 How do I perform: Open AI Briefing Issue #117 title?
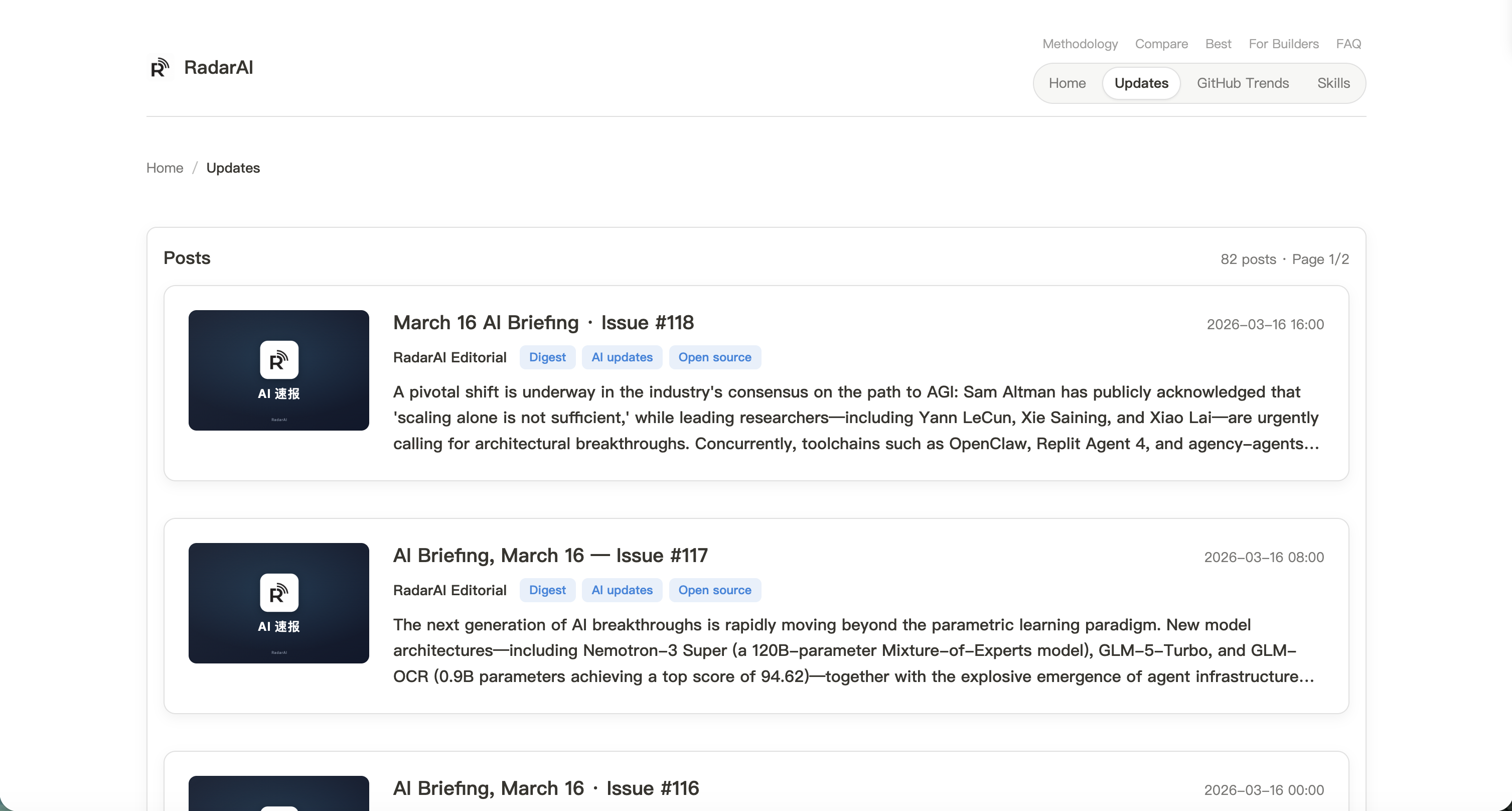click(550, 555)
